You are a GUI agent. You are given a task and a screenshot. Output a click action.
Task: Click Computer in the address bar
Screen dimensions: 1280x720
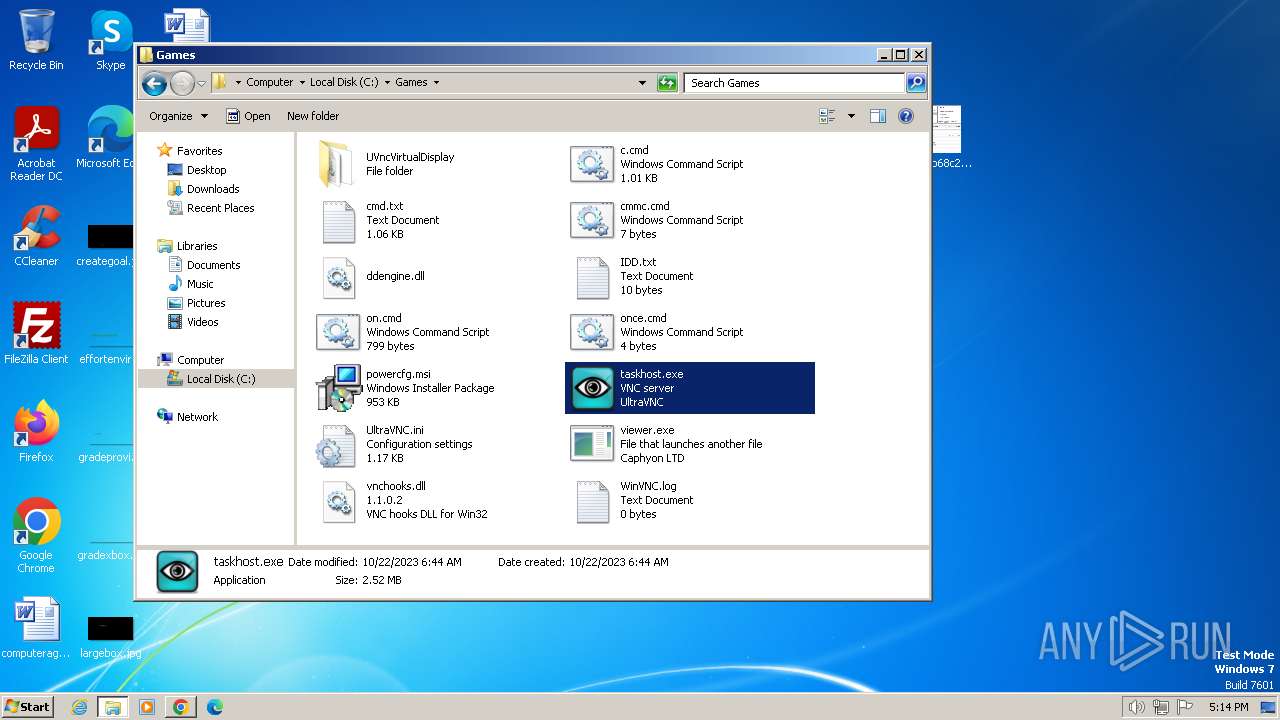(x=270, y=83)
